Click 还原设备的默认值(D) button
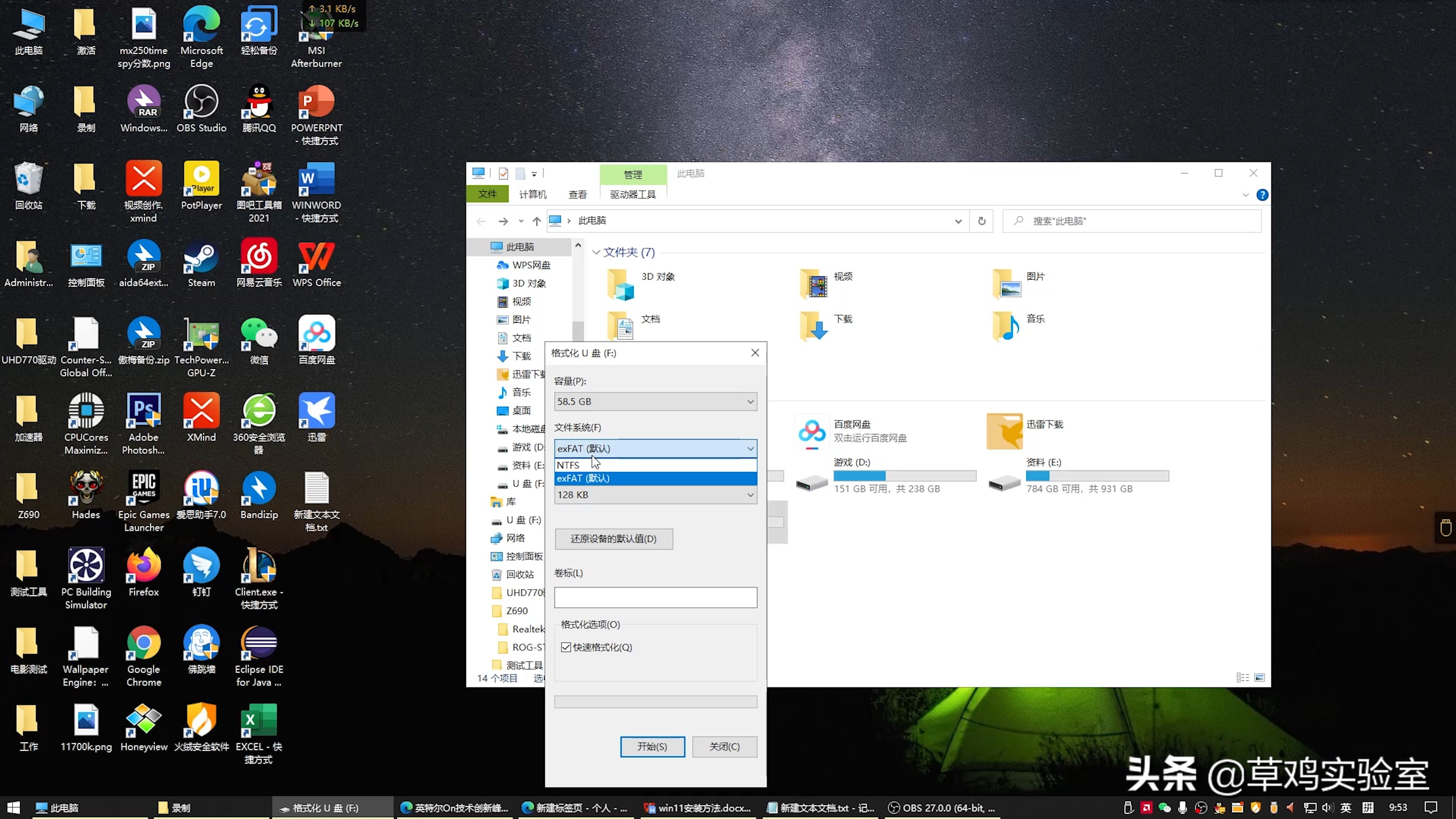The image size is (1456, 819). tap(613, 539)
